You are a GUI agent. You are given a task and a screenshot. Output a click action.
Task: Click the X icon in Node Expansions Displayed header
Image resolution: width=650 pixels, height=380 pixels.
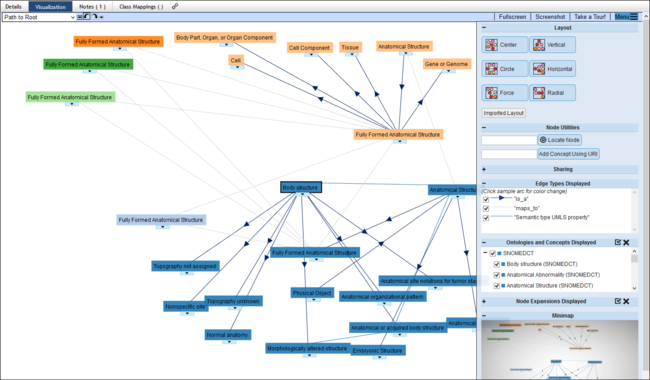(626, 301)
